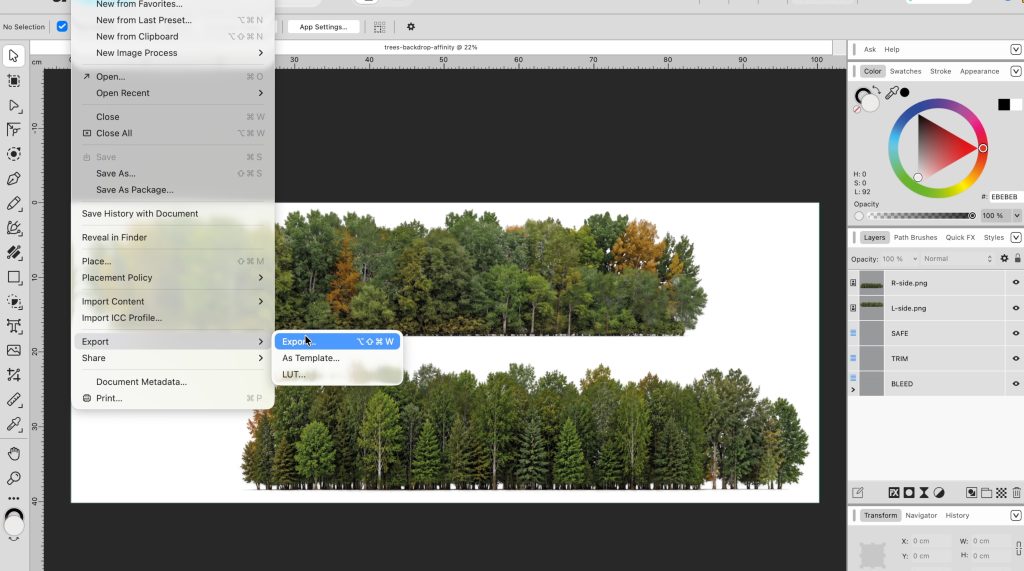Screen dimensions: 1024x571
Task: Open the Transform panel options dropdown
Action: click(1016, 515)
